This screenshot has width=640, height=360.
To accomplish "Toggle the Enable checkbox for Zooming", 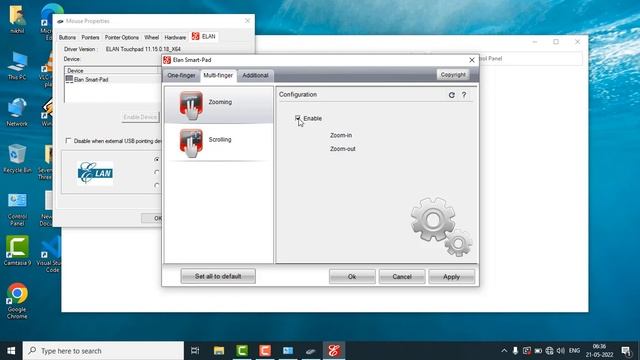I will tap(298, 118).
